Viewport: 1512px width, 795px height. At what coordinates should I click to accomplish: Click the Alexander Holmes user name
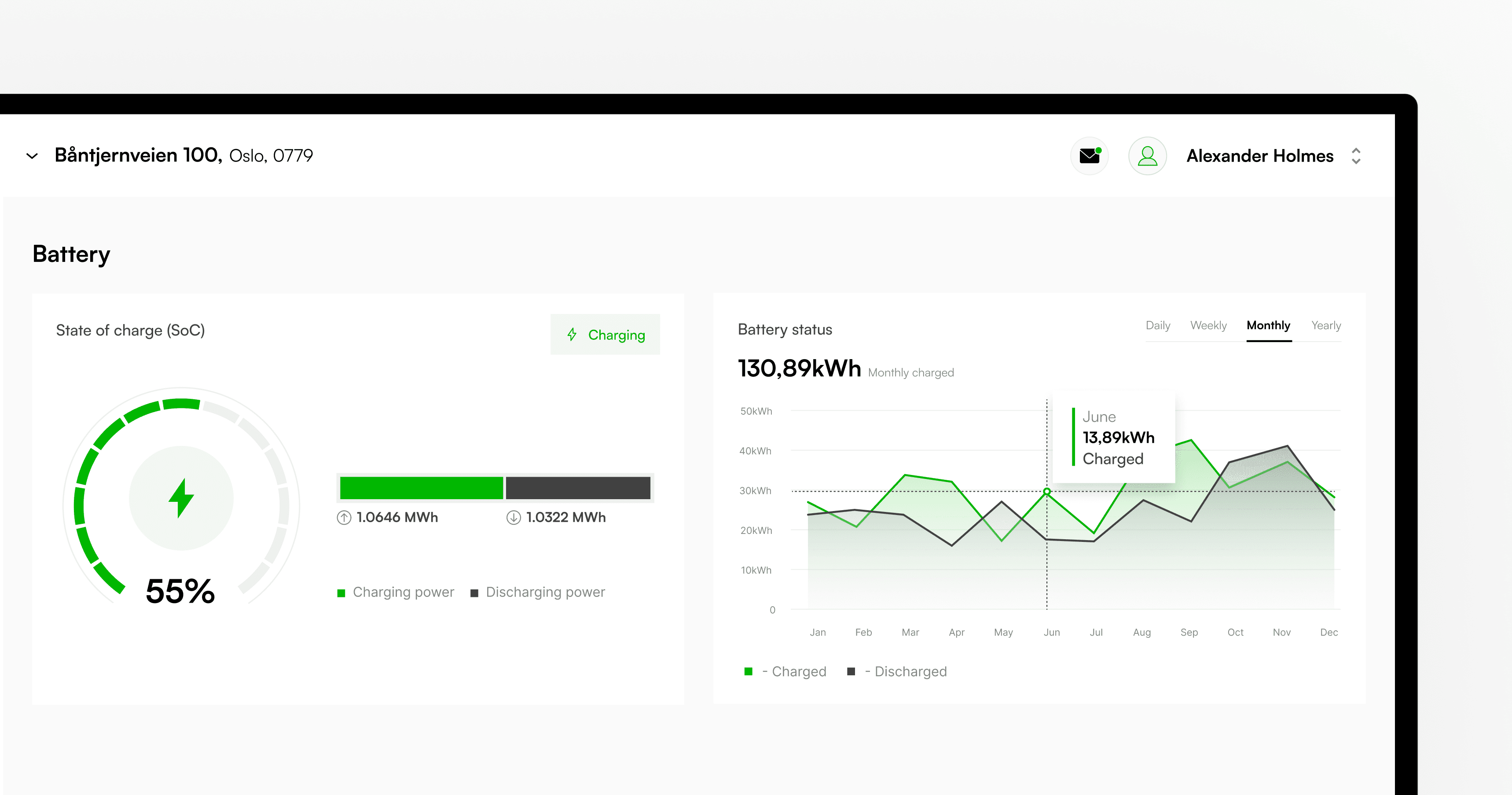1259,155
